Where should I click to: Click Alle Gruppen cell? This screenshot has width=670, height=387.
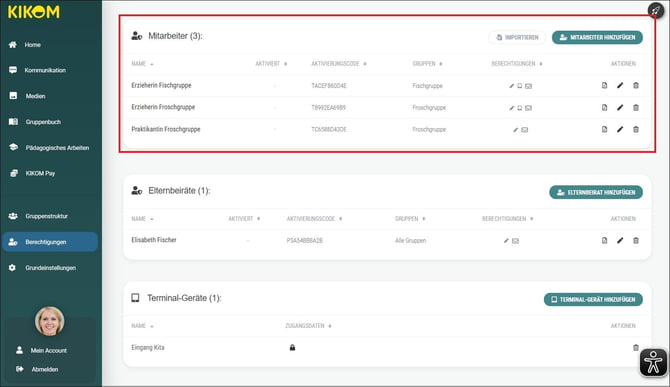point(411,241)
